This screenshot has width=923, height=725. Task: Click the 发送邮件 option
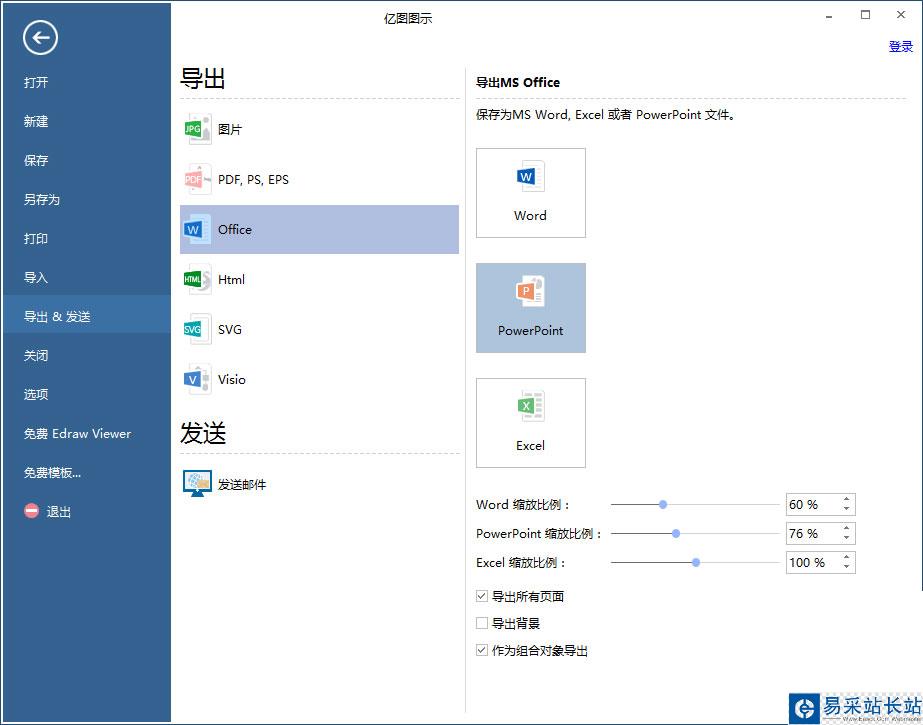click(319, 484)
